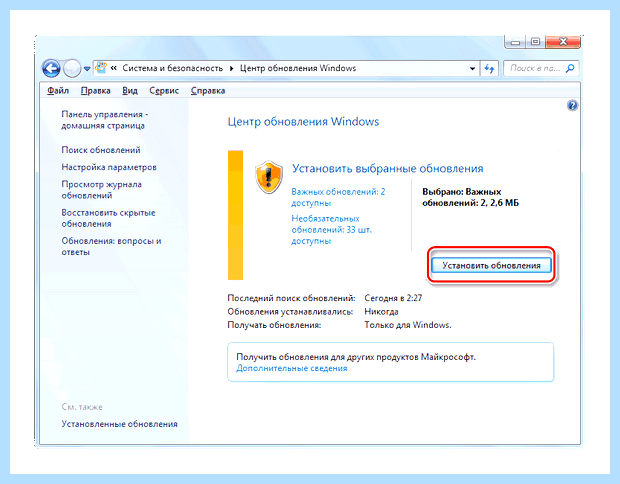Open 'Необязательных обновлений: 33 шт.' link
Image resolution: width=620 pixels, height=484 pixels.
(331, 229)
